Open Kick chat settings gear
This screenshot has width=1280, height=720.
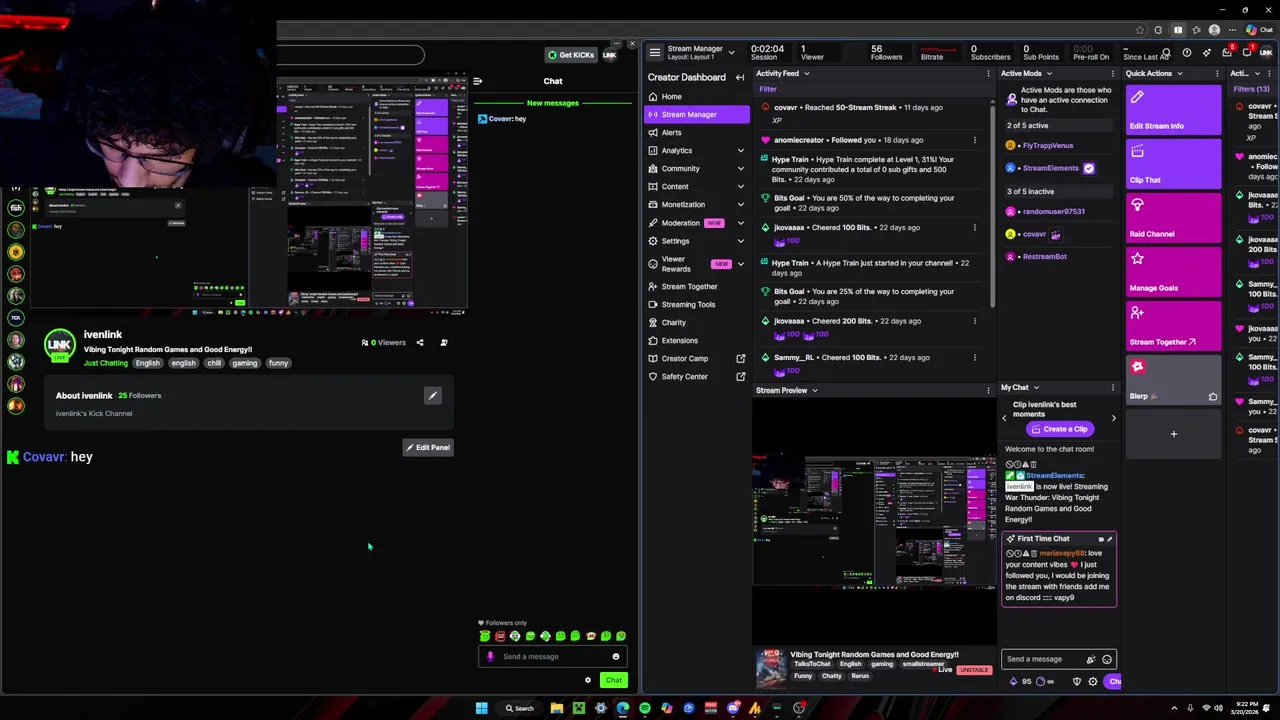(588, 680)
